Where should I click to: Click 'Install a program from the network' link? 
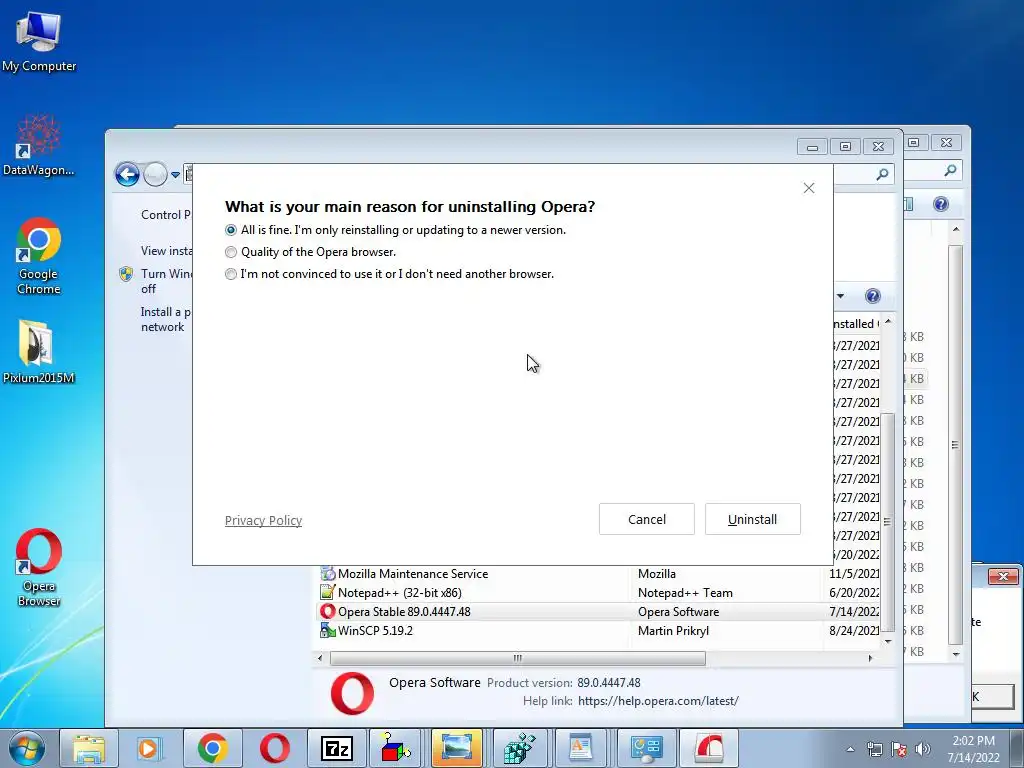coord(166,319)
